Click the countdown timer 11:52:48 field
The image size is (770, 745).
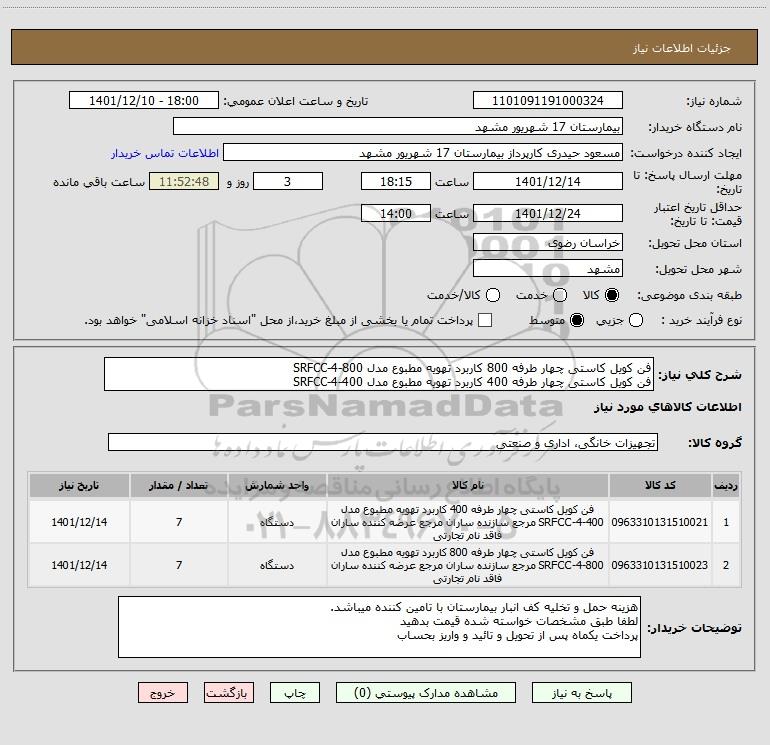(x=184, y=181)
